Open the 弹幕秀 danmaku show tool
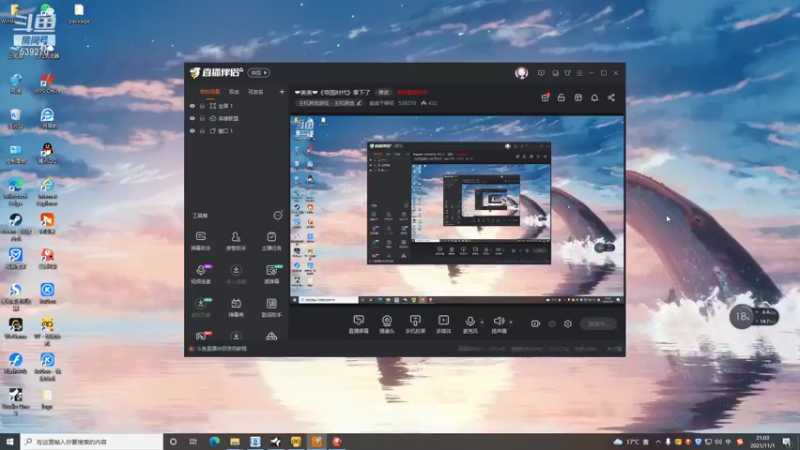The width and height of the screenshot is (800, 450). [x=236, y=308]
